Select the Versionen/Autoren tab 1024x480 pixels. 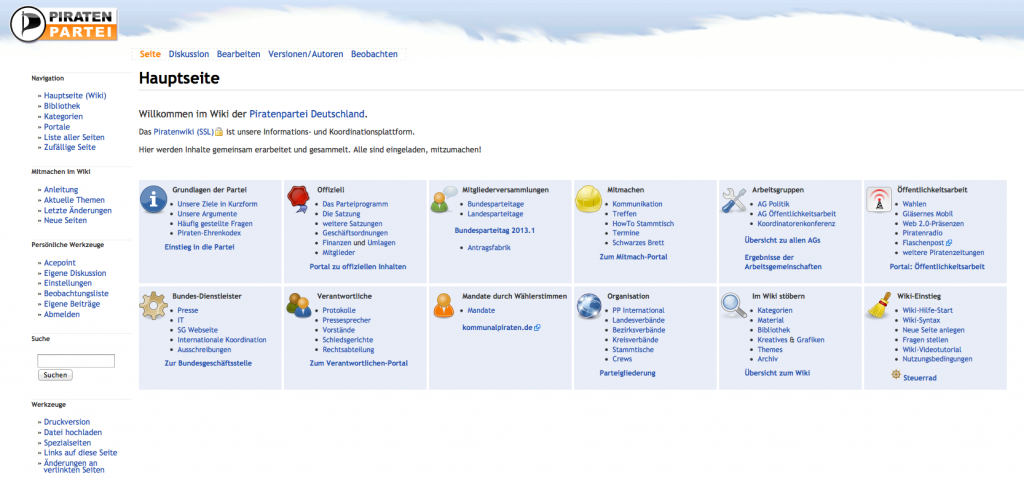click(305, 53)
